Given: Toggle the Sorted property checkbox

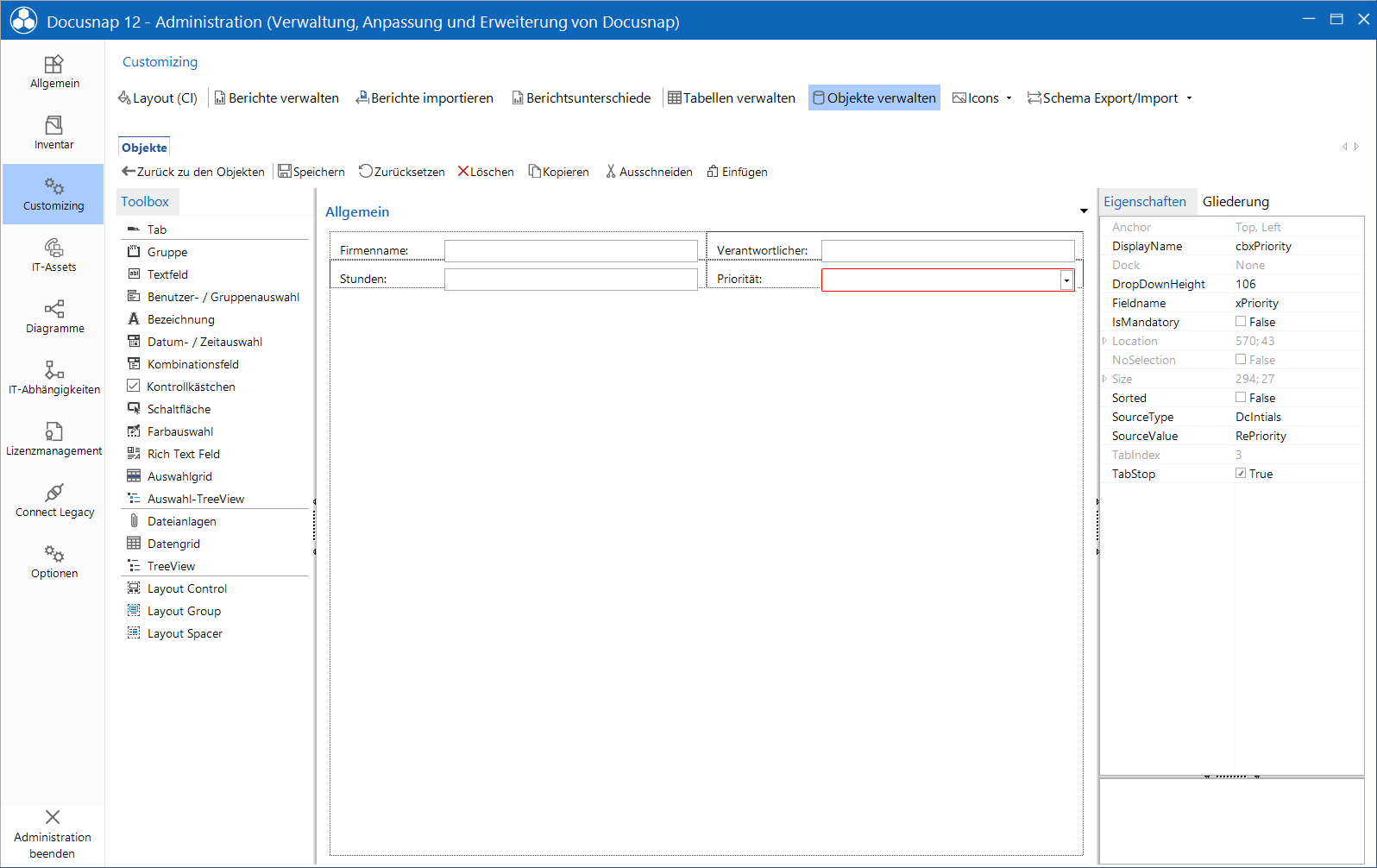Looking at the screenshot, I should tap(1241, 397).
